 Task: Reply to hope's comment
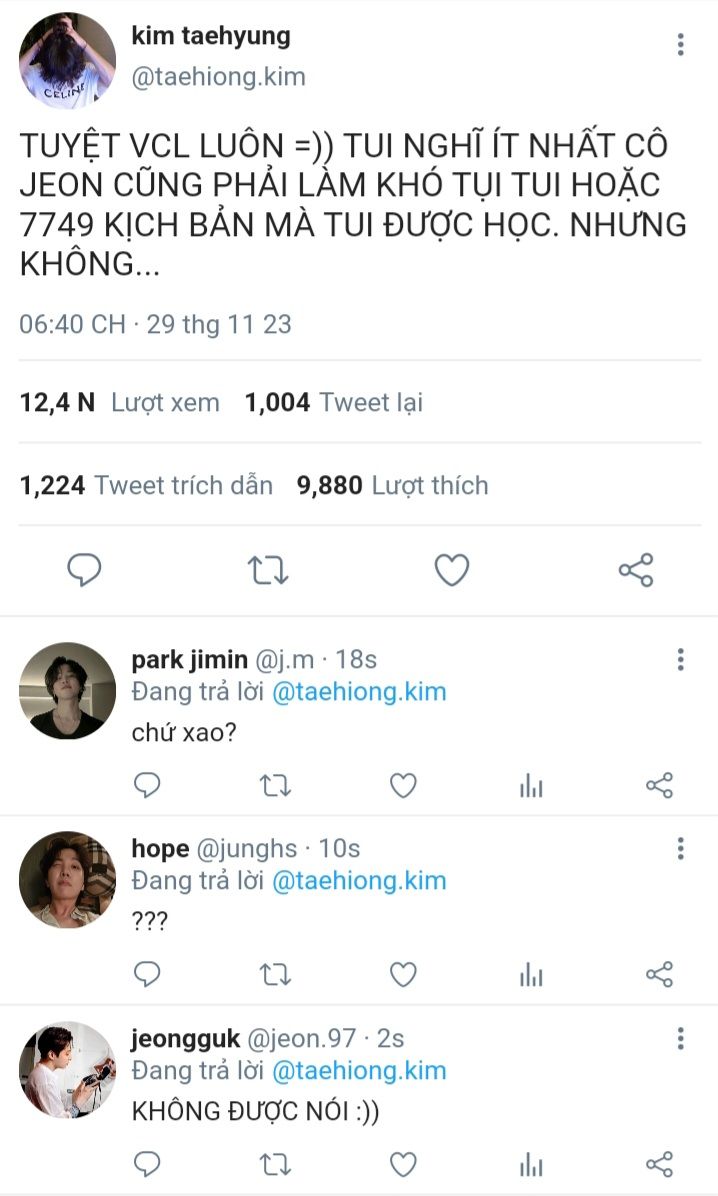coord(147,974)
